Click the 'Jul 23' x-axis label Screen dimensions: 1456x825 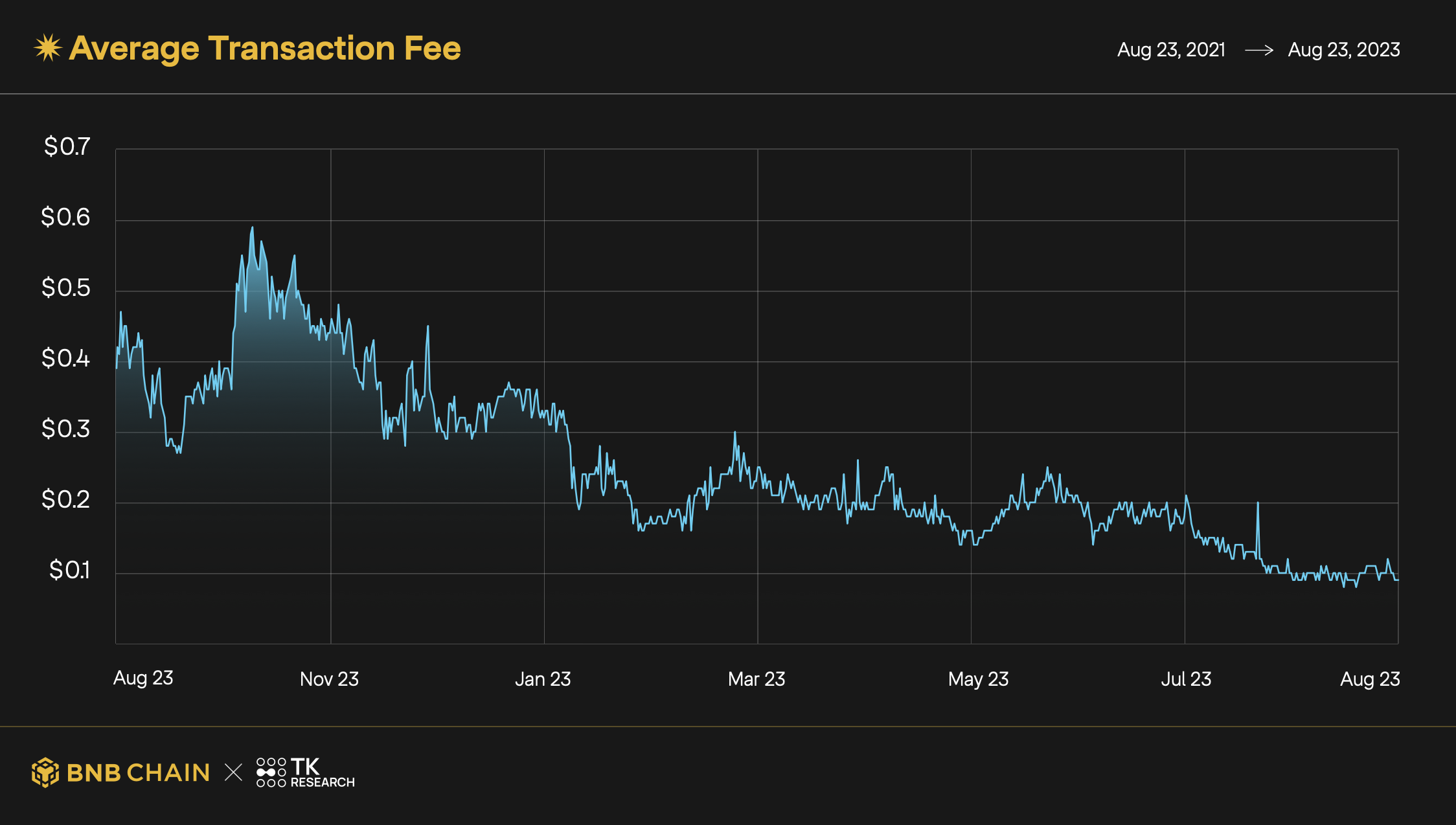coord(1186,679)
